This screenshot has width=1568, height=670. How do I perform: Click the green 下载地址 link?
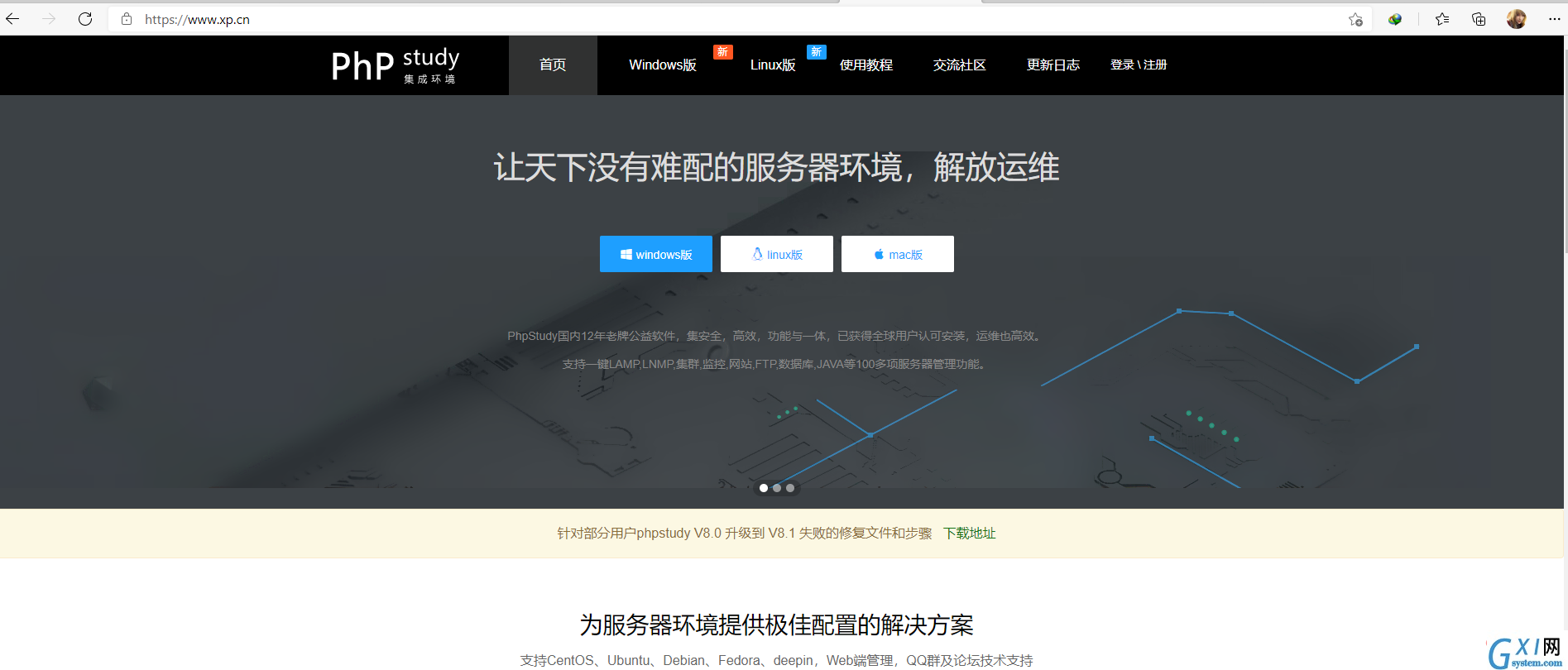[x=970, y=534]
